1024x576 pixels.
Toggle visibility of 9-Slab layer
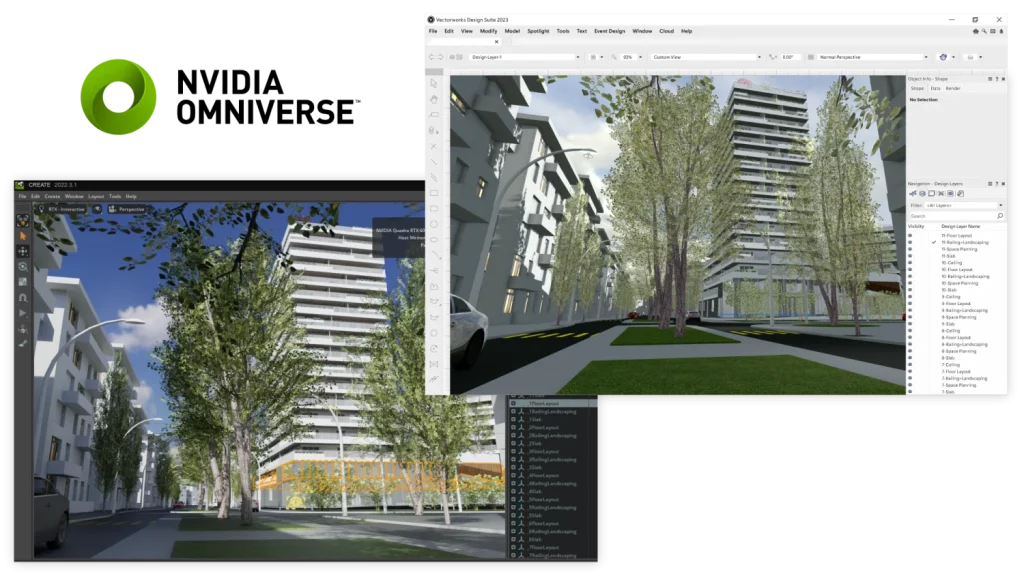910,324
